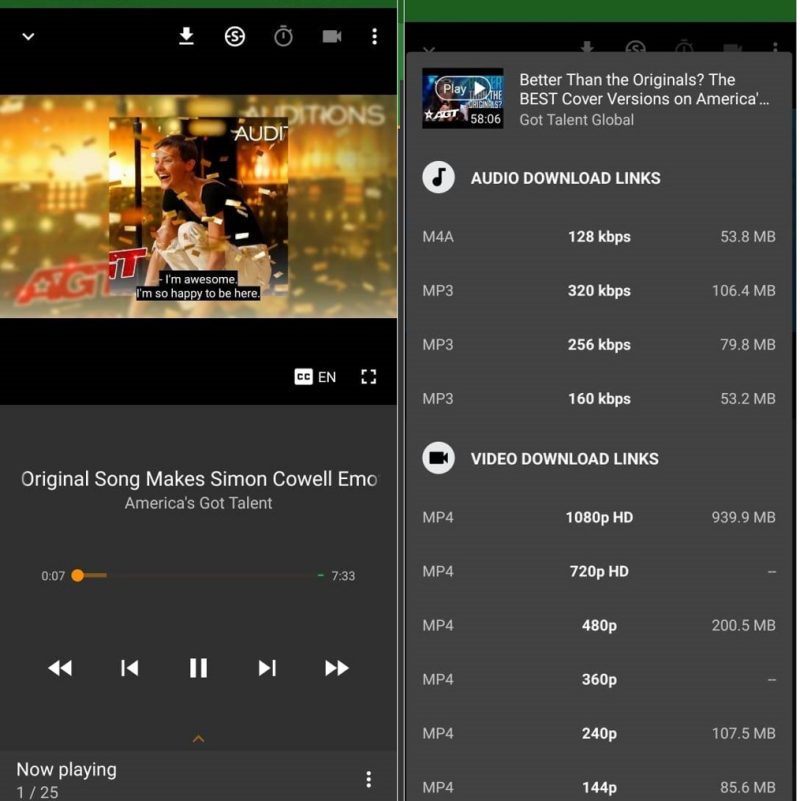Play the Better Than the Originals thumbnail

pyautogui.click(x=462, y=98)
